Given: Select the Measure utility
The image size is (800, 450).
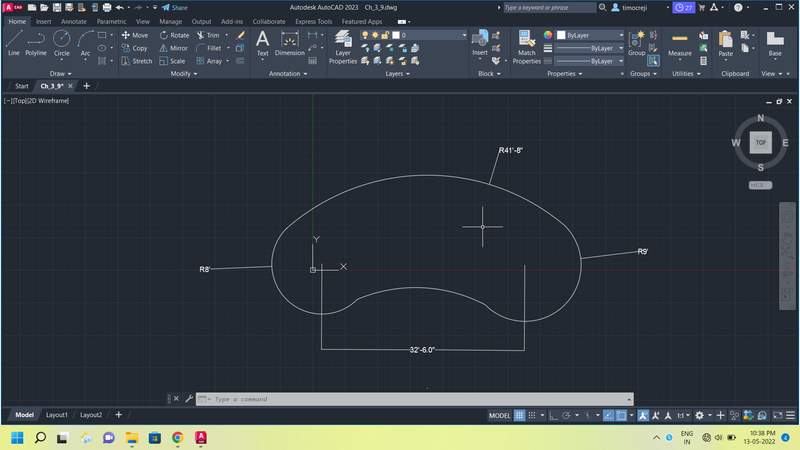Looking at the screenshot, I should (x=680, y=43).
